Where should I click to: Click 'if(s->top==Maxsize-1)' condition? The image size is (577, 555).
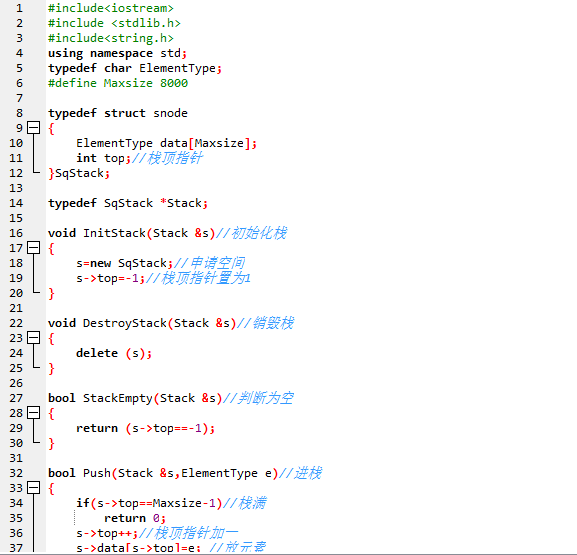tap(149, 503)
